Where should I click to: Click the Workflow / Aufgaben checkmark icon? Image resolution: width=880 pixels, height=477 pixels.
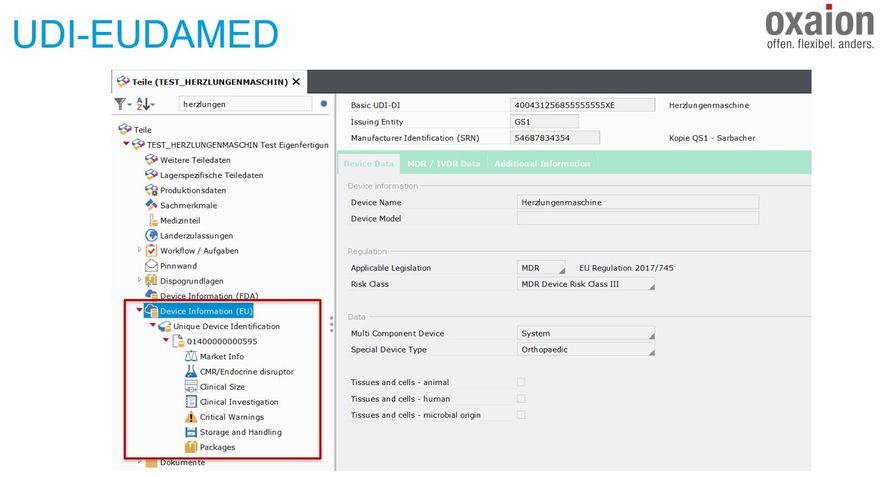(151, 250)
